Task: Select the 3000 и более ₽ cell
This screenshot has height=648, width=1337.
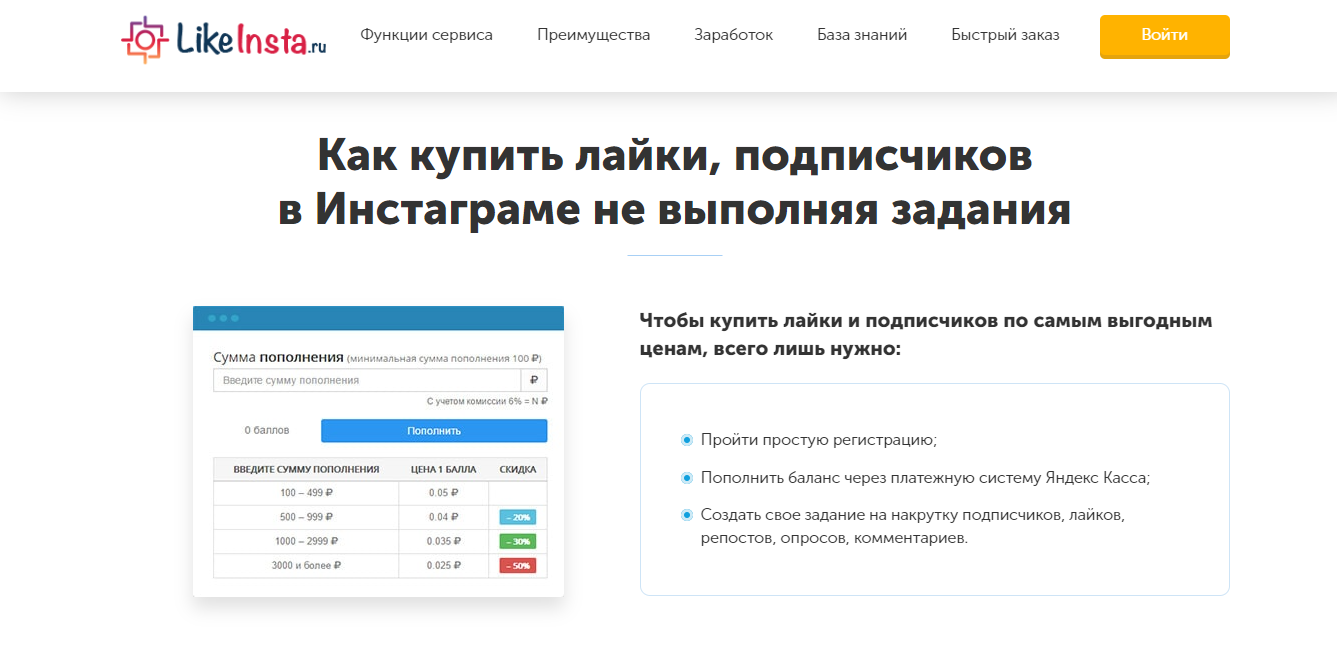Action: [x=306, y=566]
